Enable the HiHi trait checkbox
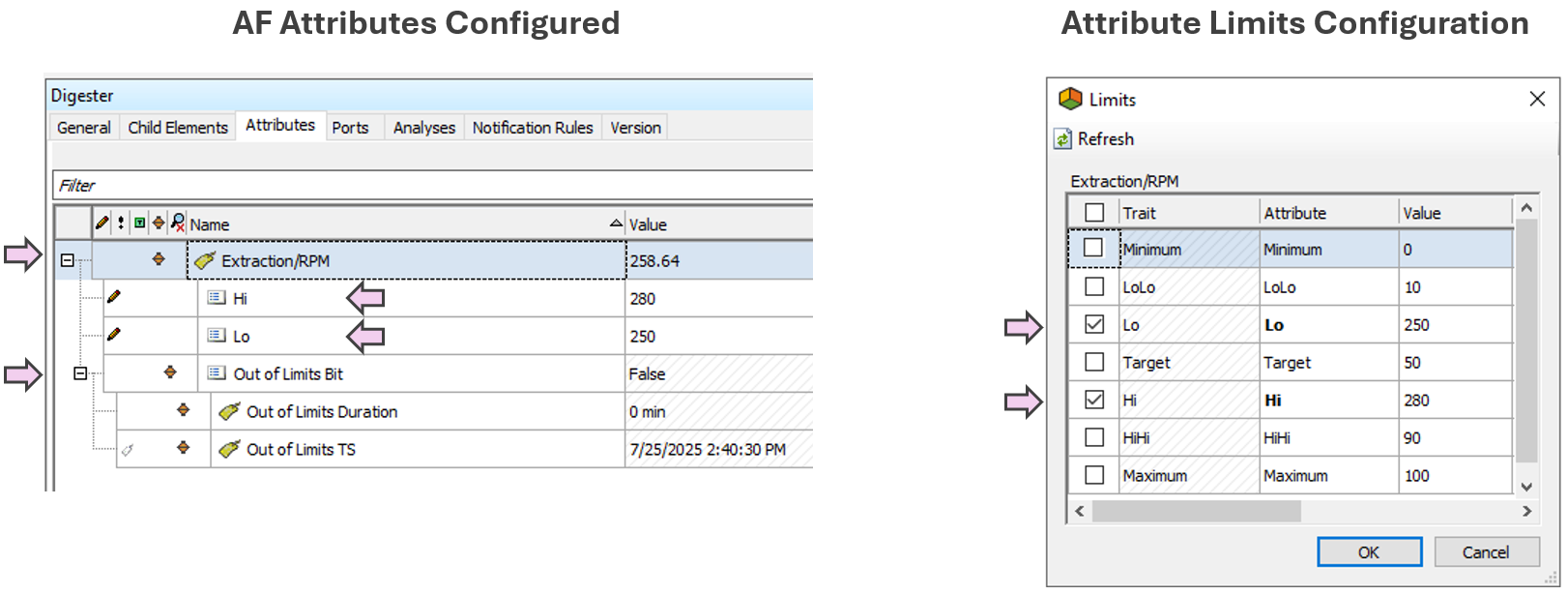This screenshot has height=595, width=1568. (1094, 437)
